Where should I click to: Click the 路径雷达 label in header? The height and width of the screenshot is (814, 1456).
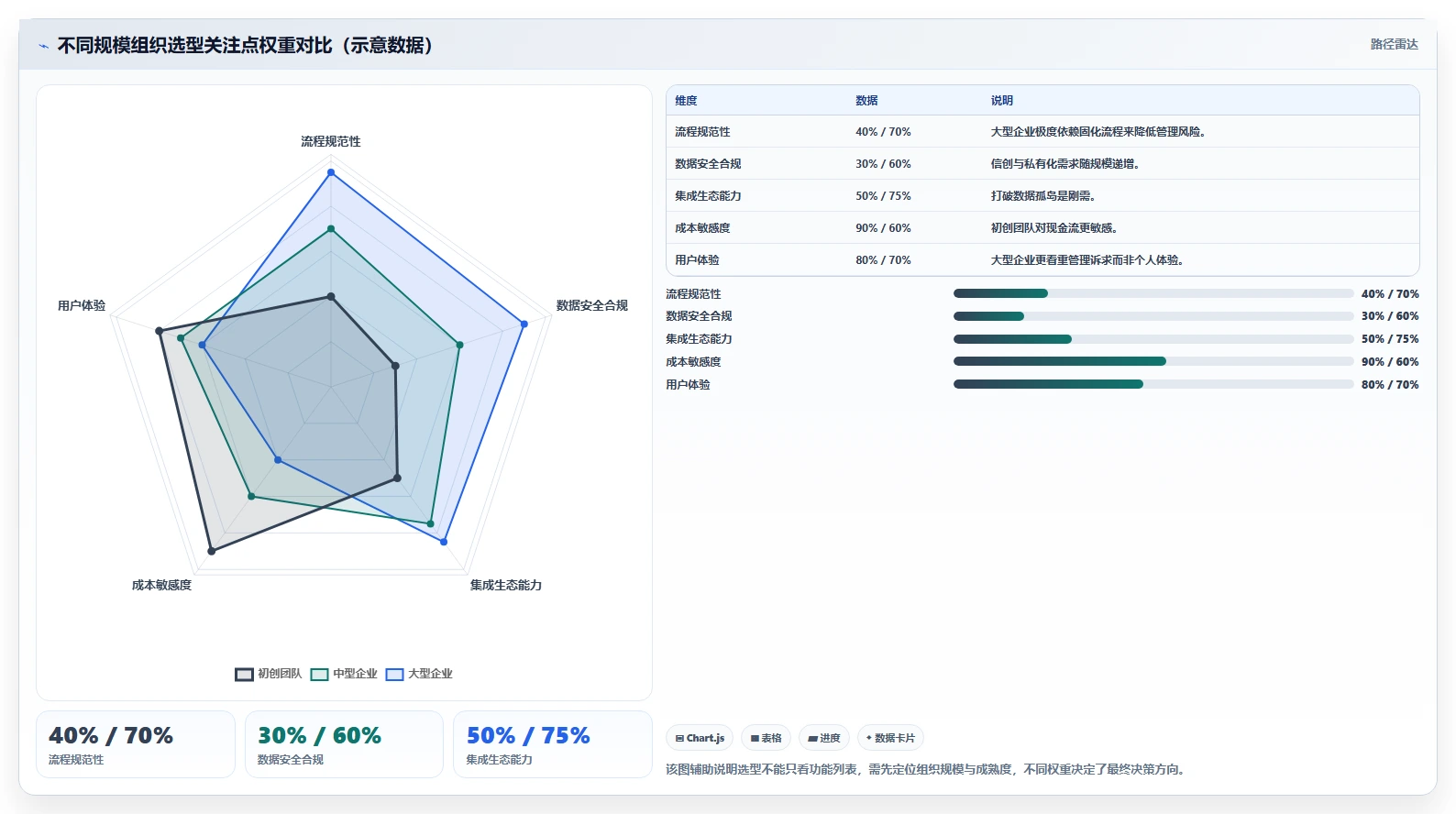[x=1394, y=44]
